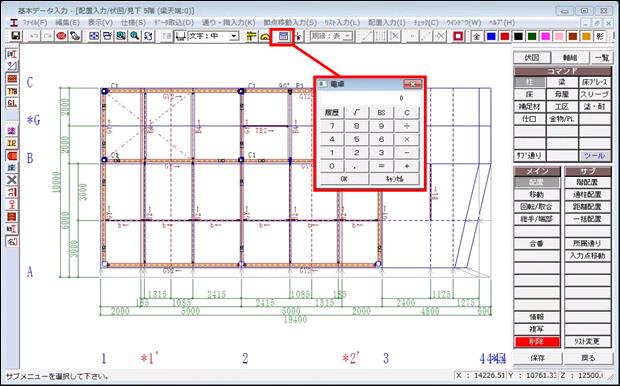Open the 文字：中 text size dropdown
The height and width of the screenshot is (386, 620).
213,36
